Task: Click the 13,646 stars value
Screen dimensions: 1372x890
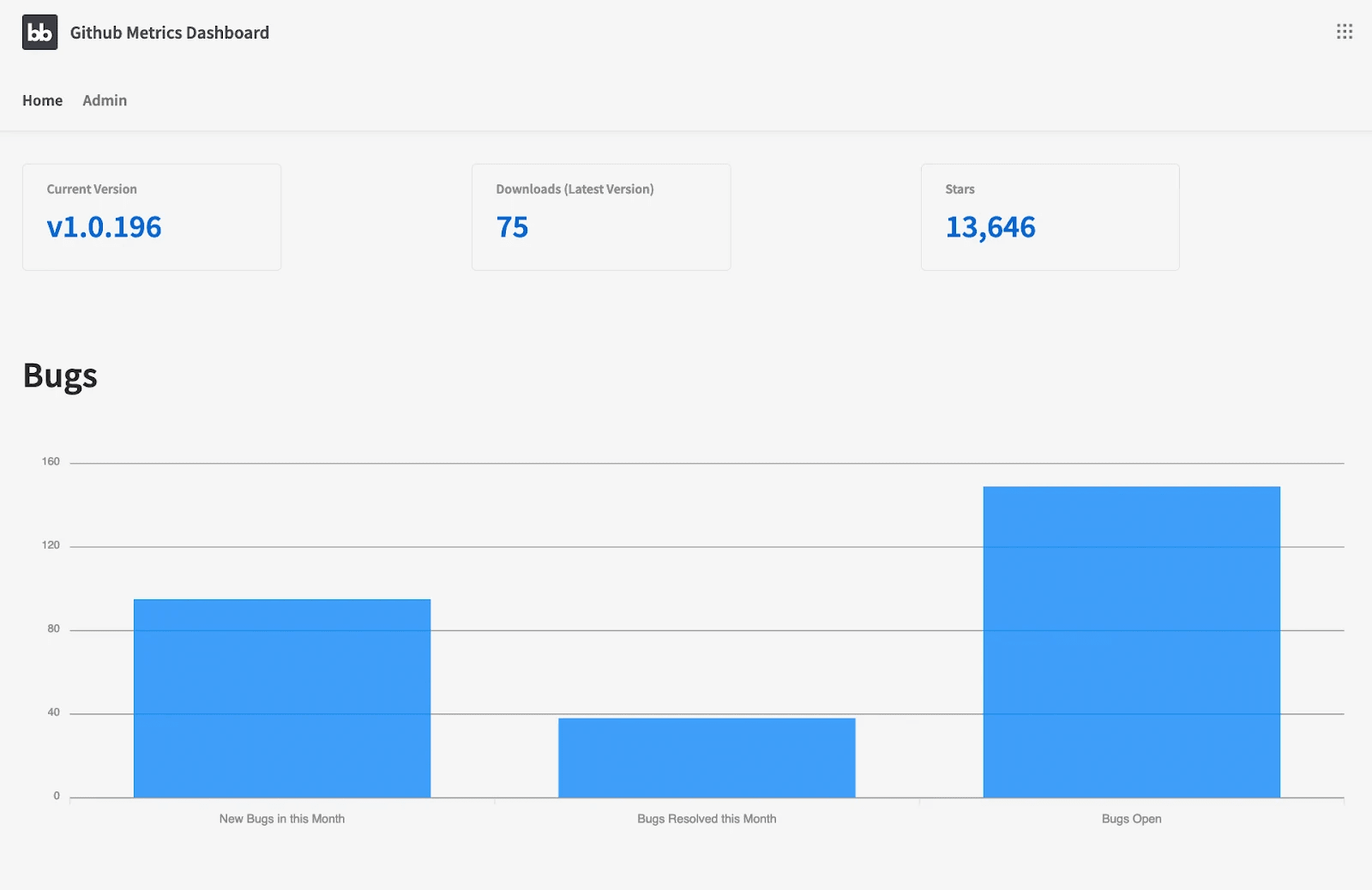Action: [990, 227]
